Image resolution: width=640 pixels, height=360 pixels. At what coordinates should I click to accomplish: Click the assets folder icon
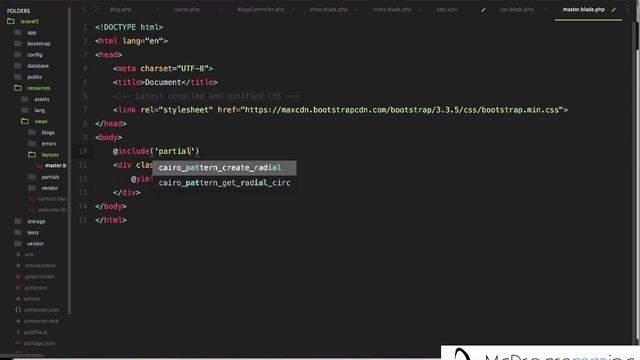25,99
